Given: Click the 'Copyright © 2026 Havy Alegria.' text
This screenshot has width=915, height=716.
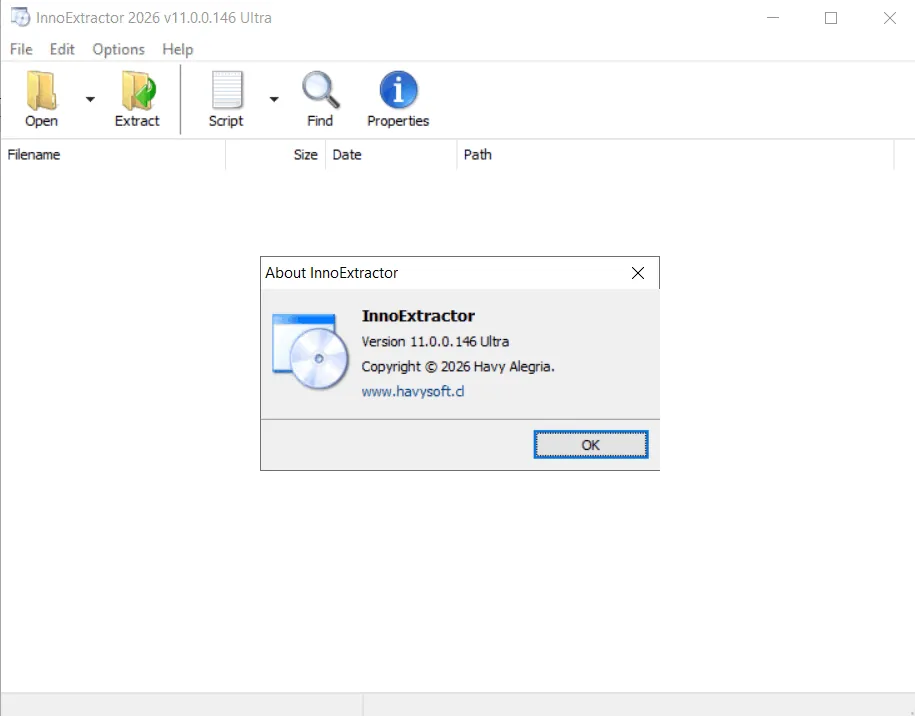Looking at the screenshot, I should point(458,366).
